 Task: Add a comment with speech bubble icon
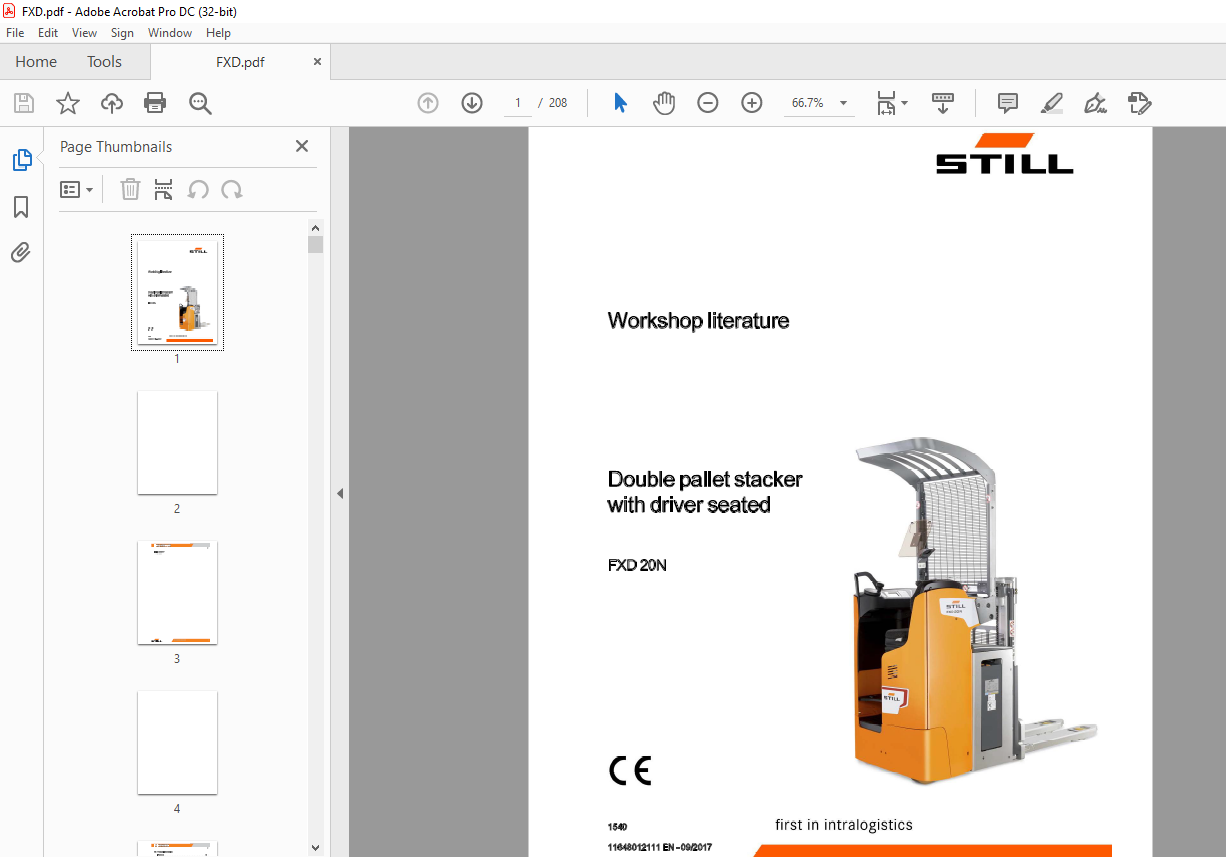point(1008,103)
